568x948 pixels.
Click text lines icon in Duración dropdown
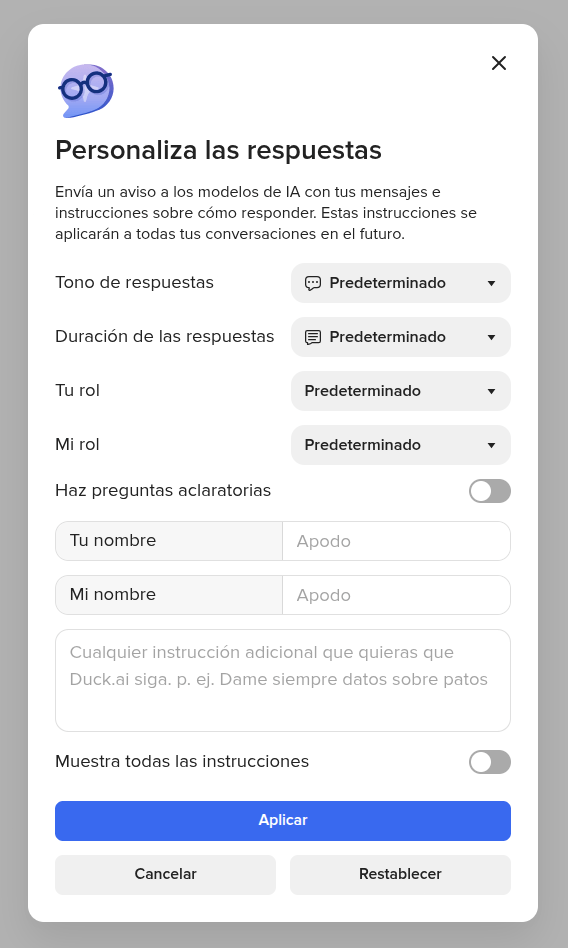313,337
